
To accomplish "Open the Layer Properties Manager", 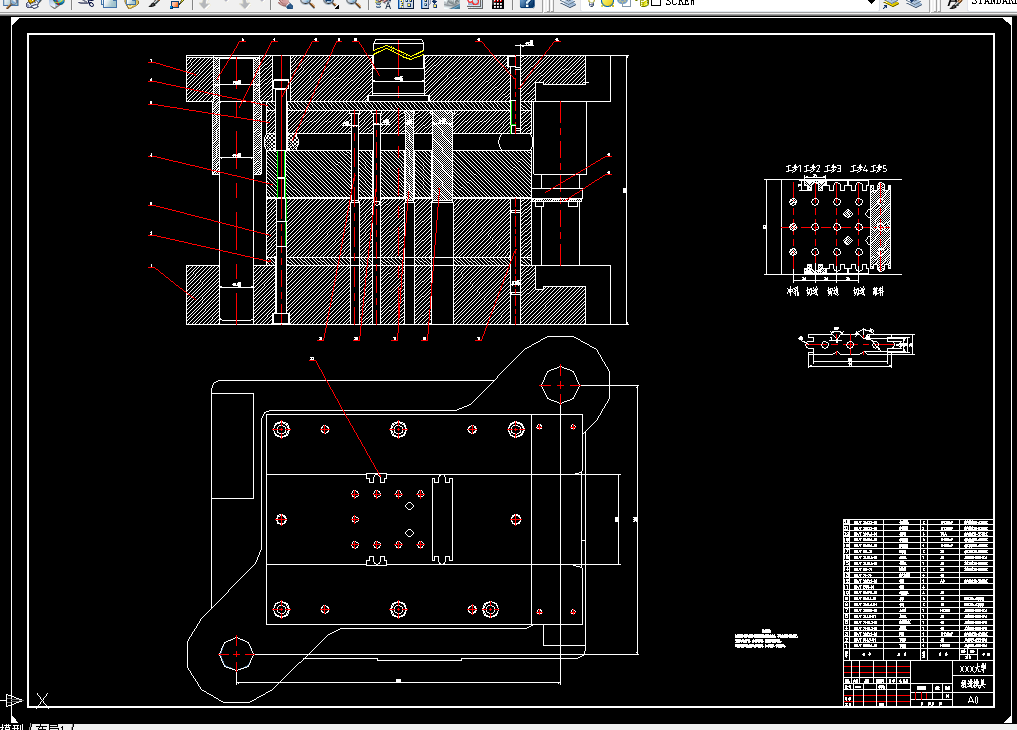I will (568, 3).
